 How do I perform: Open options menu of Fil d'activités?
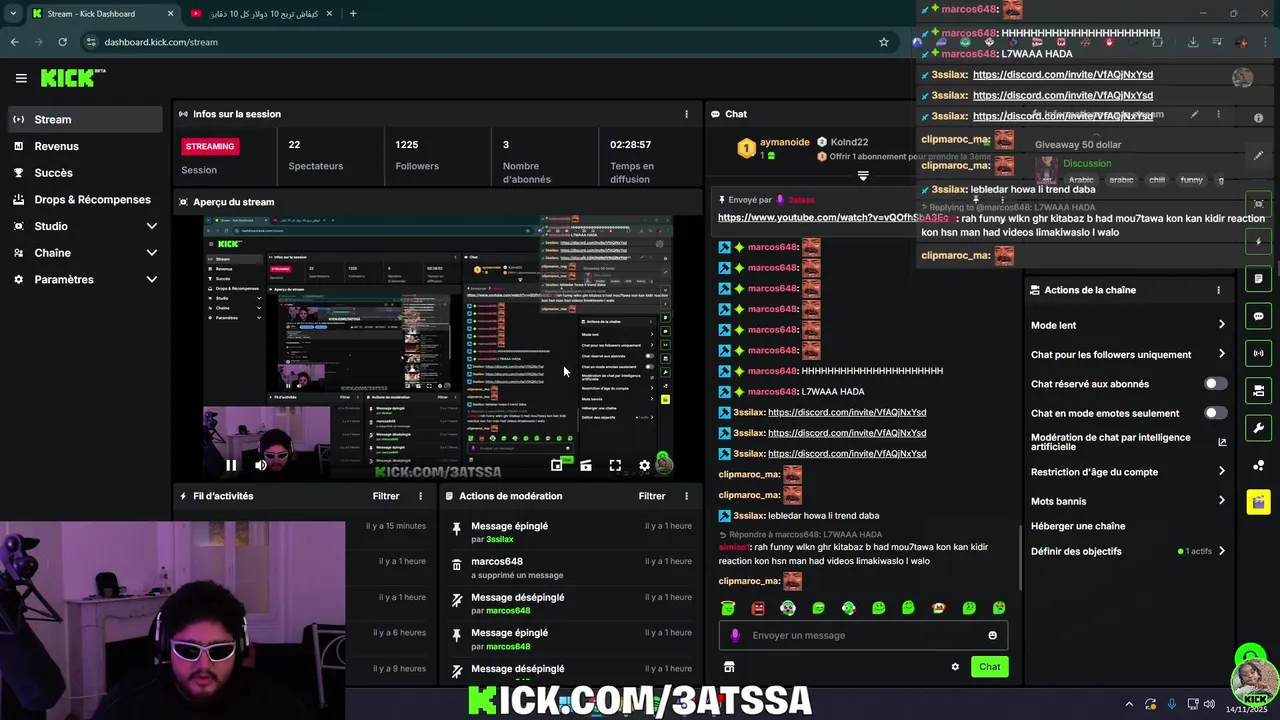420,496
